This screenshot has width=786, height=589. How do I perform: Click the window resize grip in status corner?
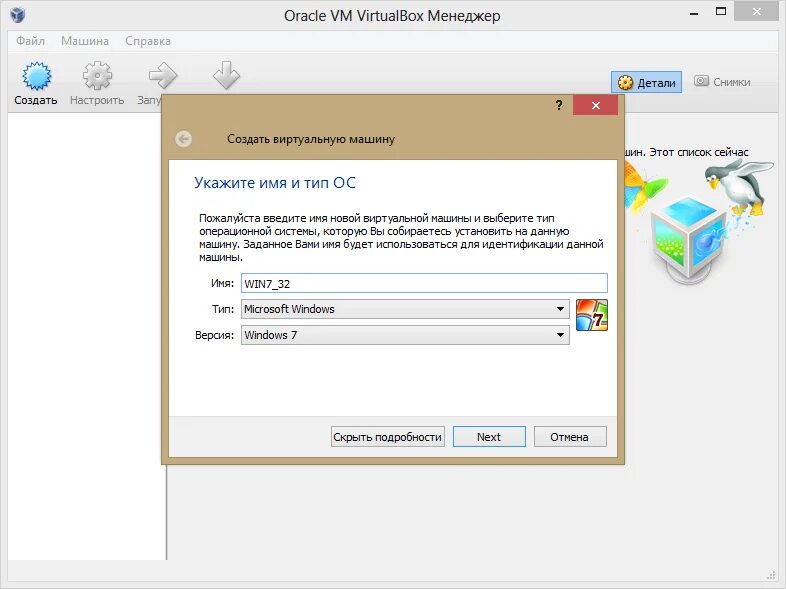pos(771,575)
